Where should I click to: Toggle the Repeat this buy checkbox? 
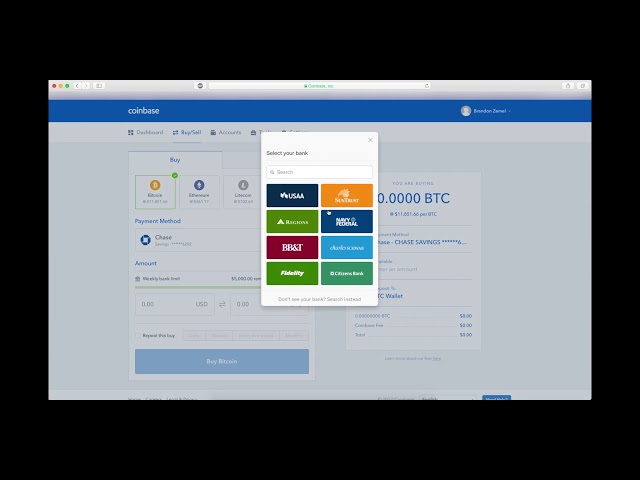(138, 336)
